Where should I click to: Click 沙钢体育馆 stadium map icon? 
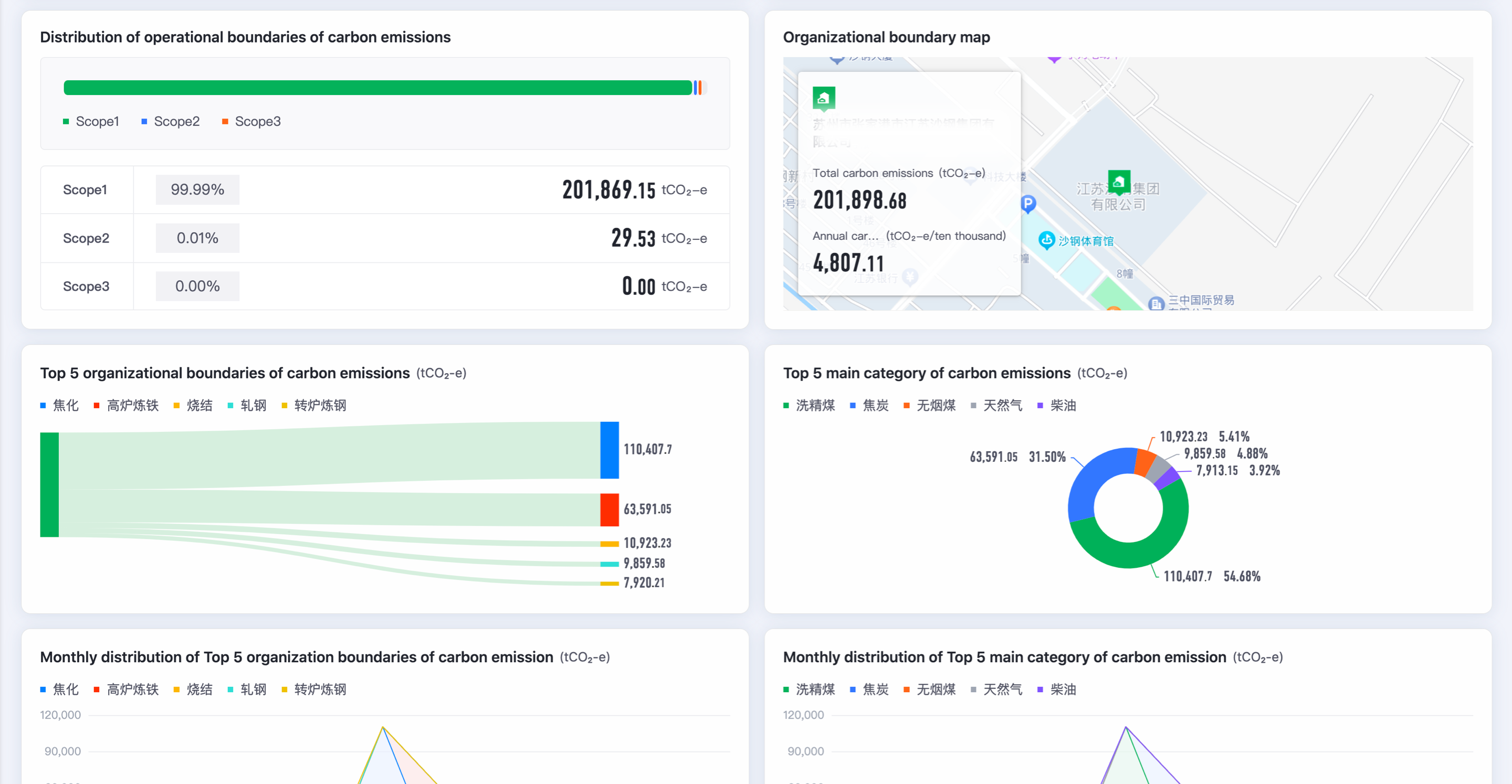[1046, 240]
